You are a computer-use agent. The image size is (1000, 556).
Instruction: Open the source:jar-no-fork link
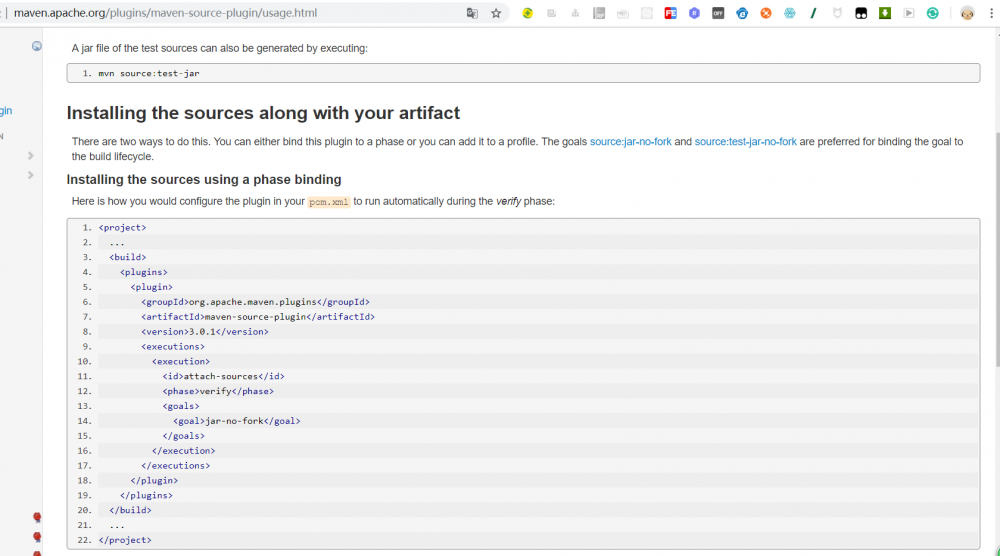pyautogui.click(x=630, y=142)
